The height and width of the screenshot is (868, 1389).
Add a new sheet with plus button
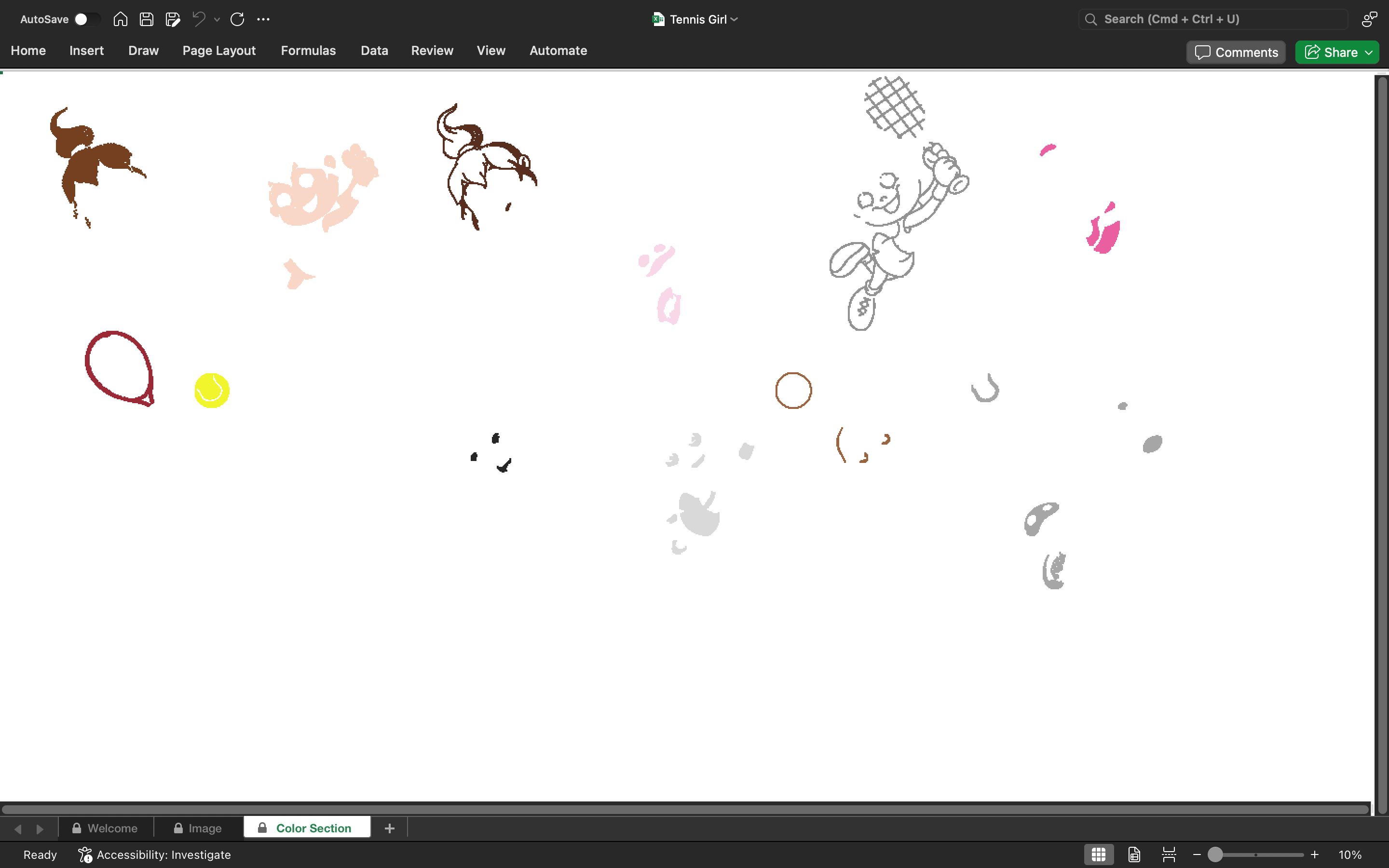click(x=390, y=828)
